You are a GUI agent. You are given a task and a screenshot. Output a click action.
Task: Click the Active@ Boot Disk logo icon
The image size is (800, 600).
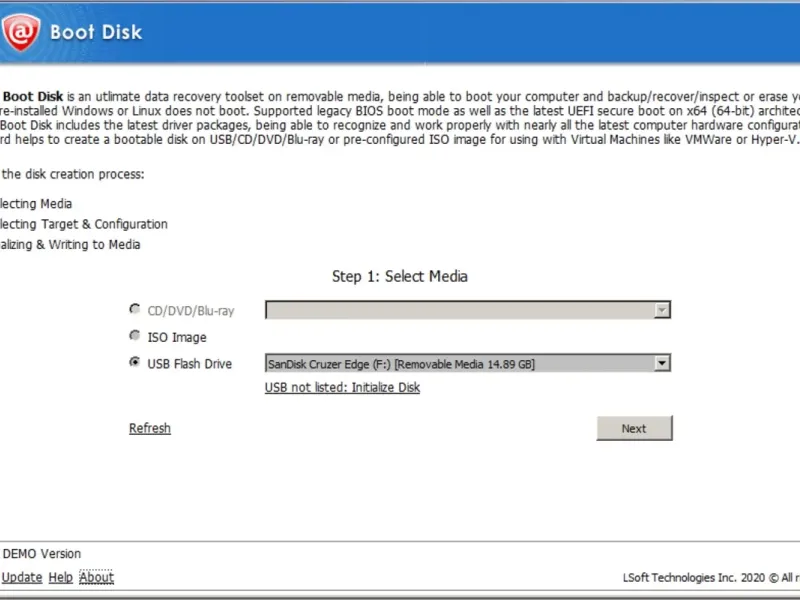[x=19, y=32]
